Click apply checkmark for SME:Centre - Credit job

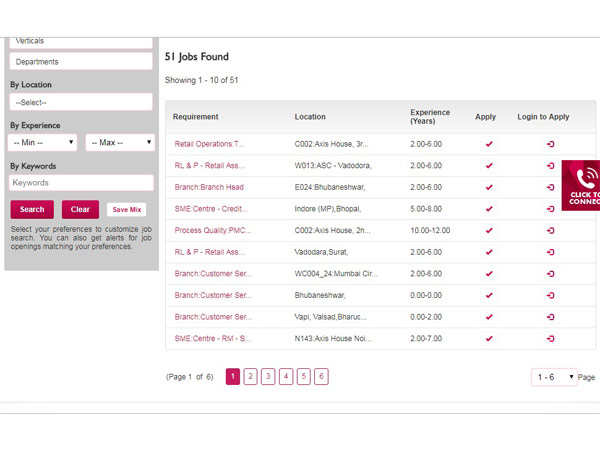pyautogui.click(x=489, y=209)
